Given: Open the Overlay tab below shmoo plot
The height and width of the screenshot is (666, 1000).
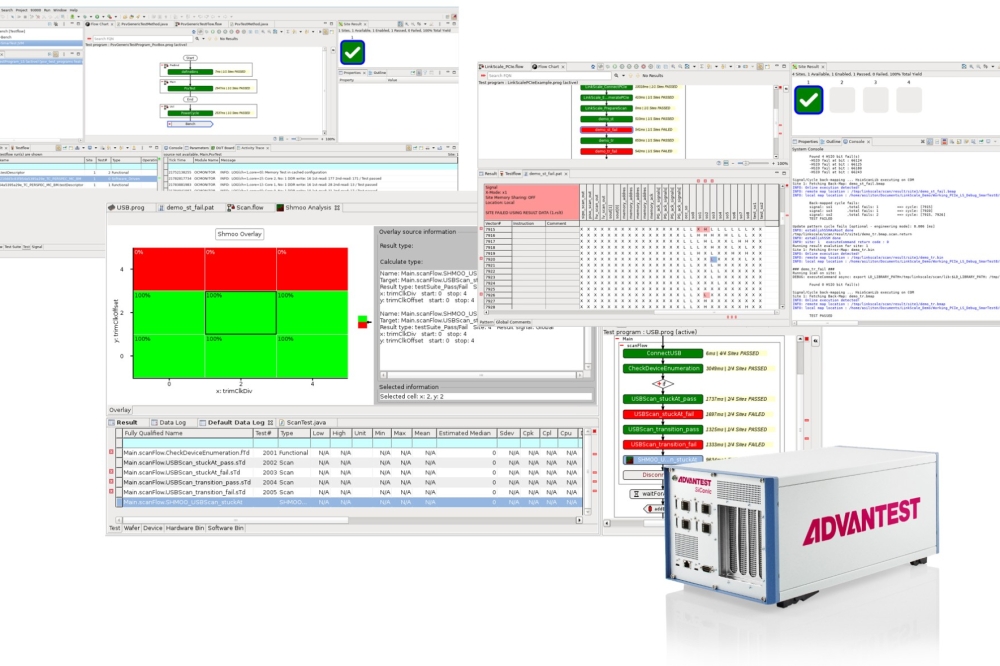Looking at the screenshot, I should (119, 410).
